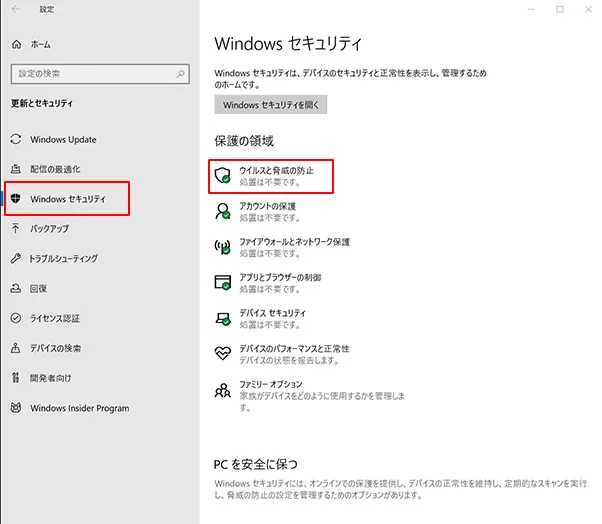Minimize the settings window
Screen dimensions: 602x524
(x=531, y=9)
